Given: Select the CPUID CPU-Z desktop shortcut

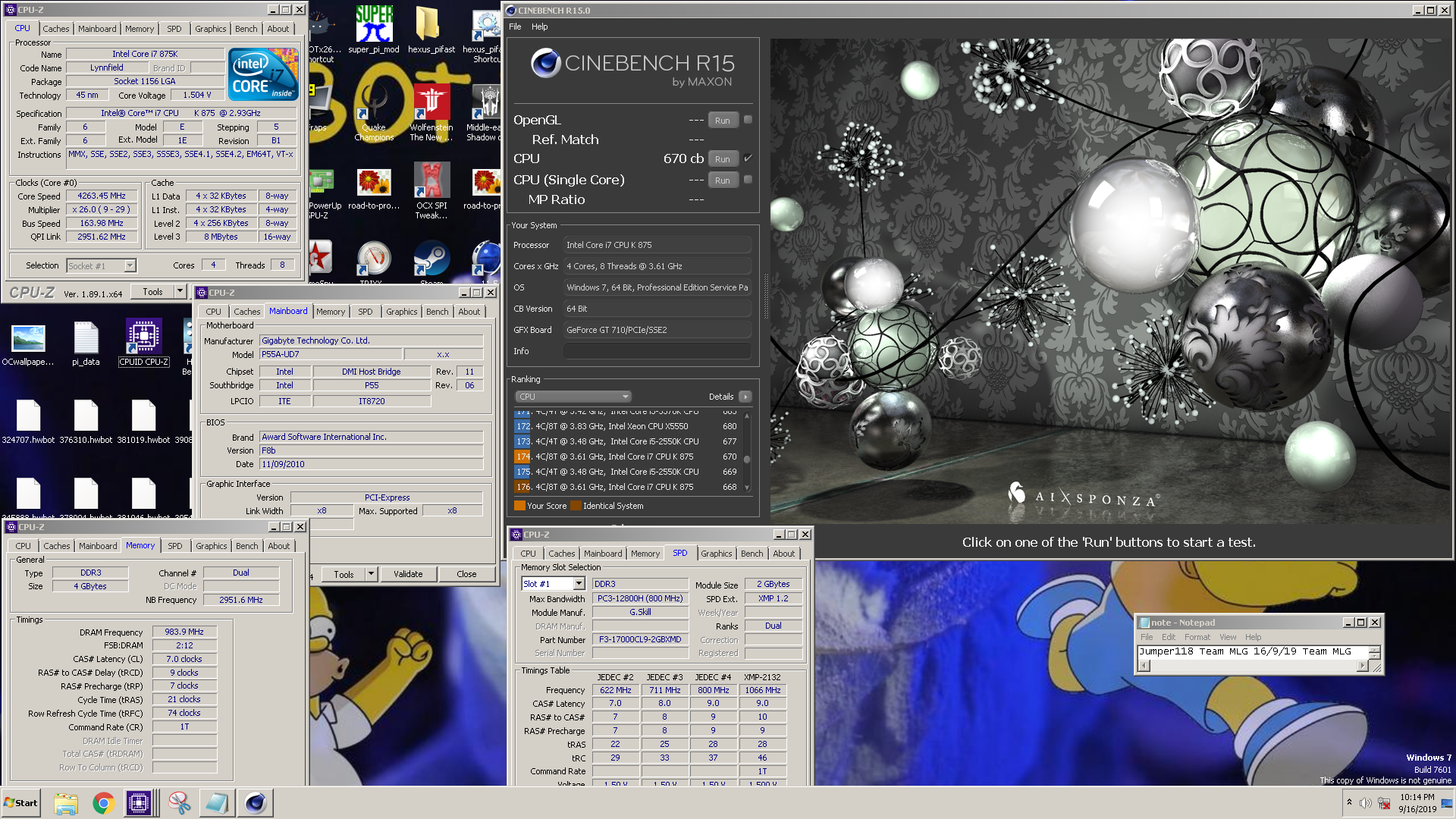Looking at the screenshot, I should click(143, 342).
